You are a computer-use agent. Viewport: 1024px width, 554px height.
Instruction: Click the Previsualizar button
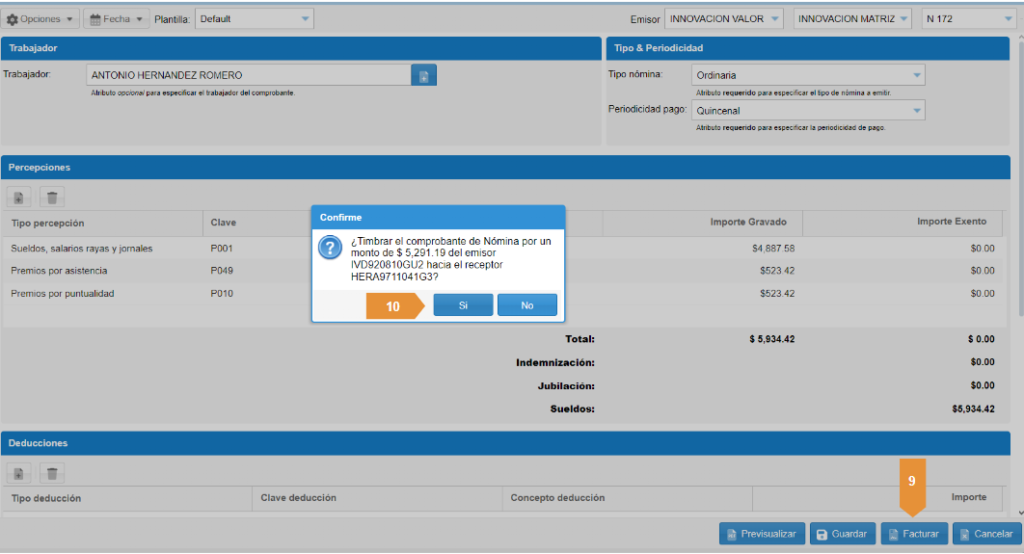(x=761, y=534)
